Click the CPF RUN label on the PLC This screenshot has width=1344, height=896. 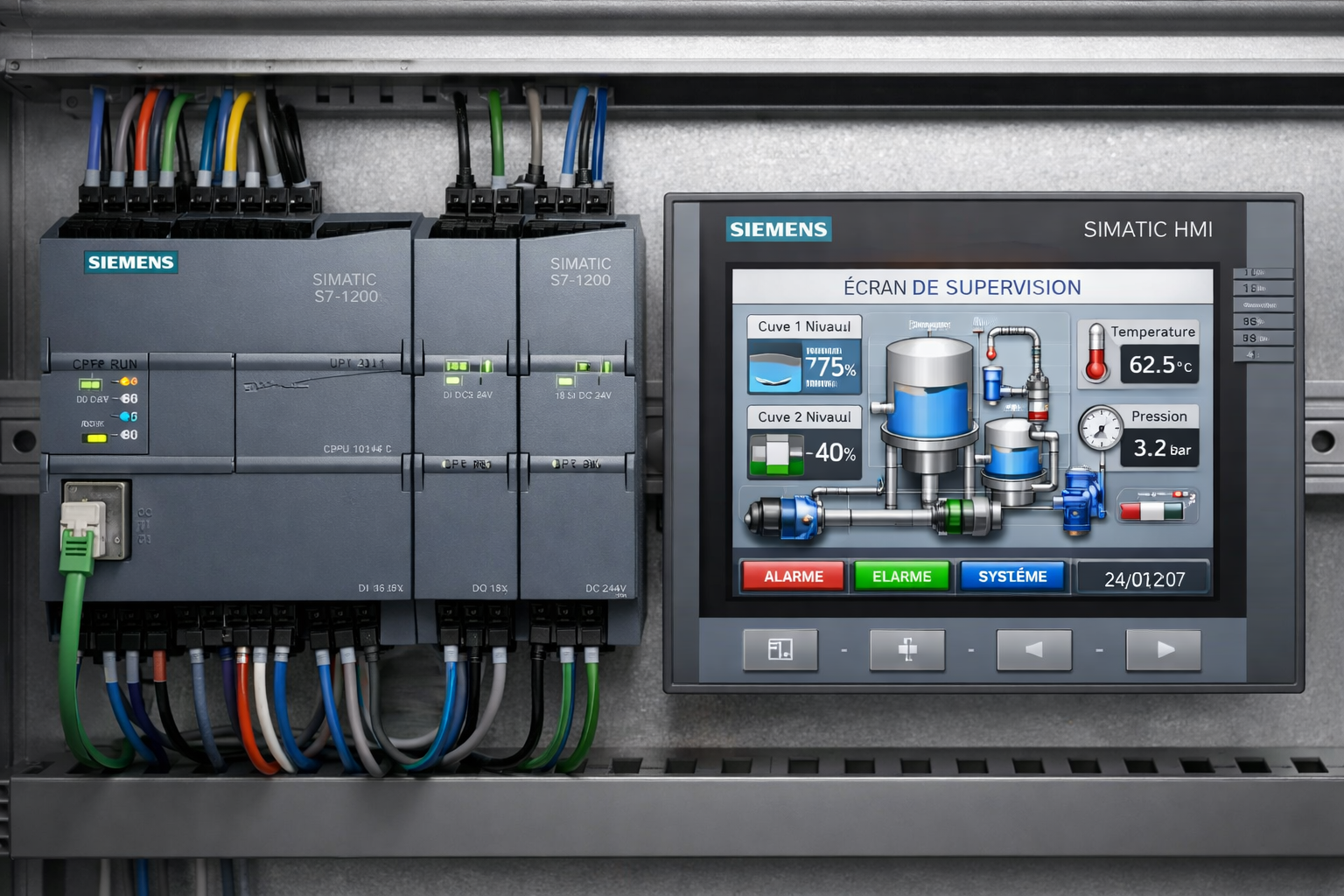coord(105,364)
